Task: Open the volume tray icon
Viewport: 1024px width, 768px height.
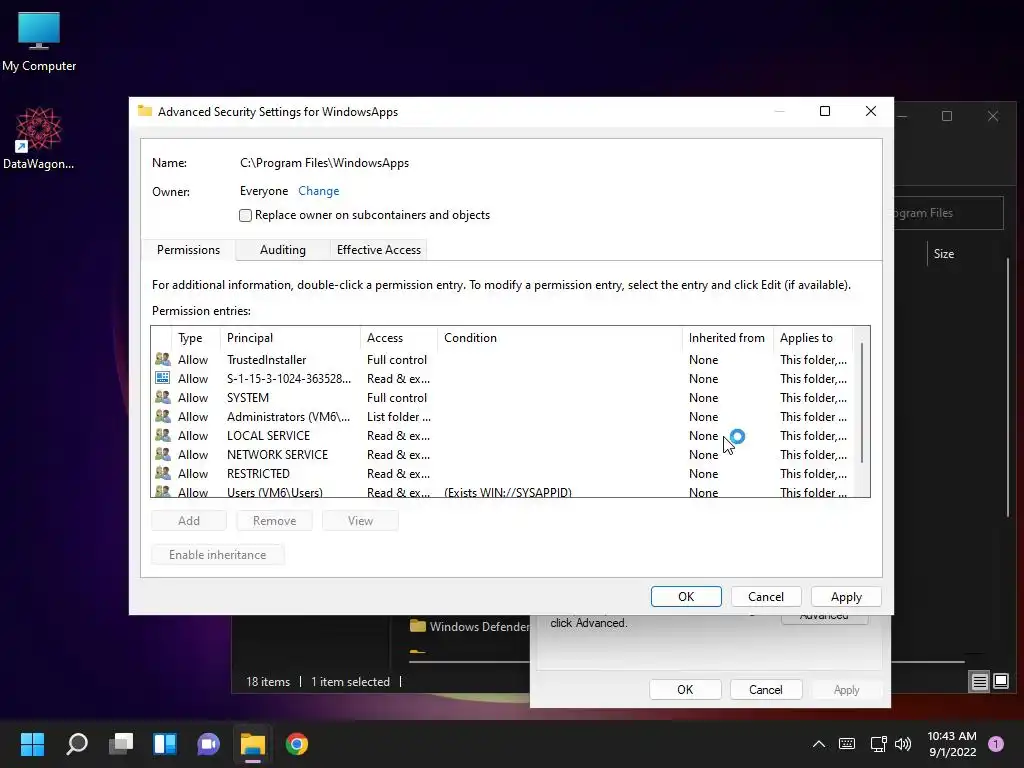Action: 903,744
